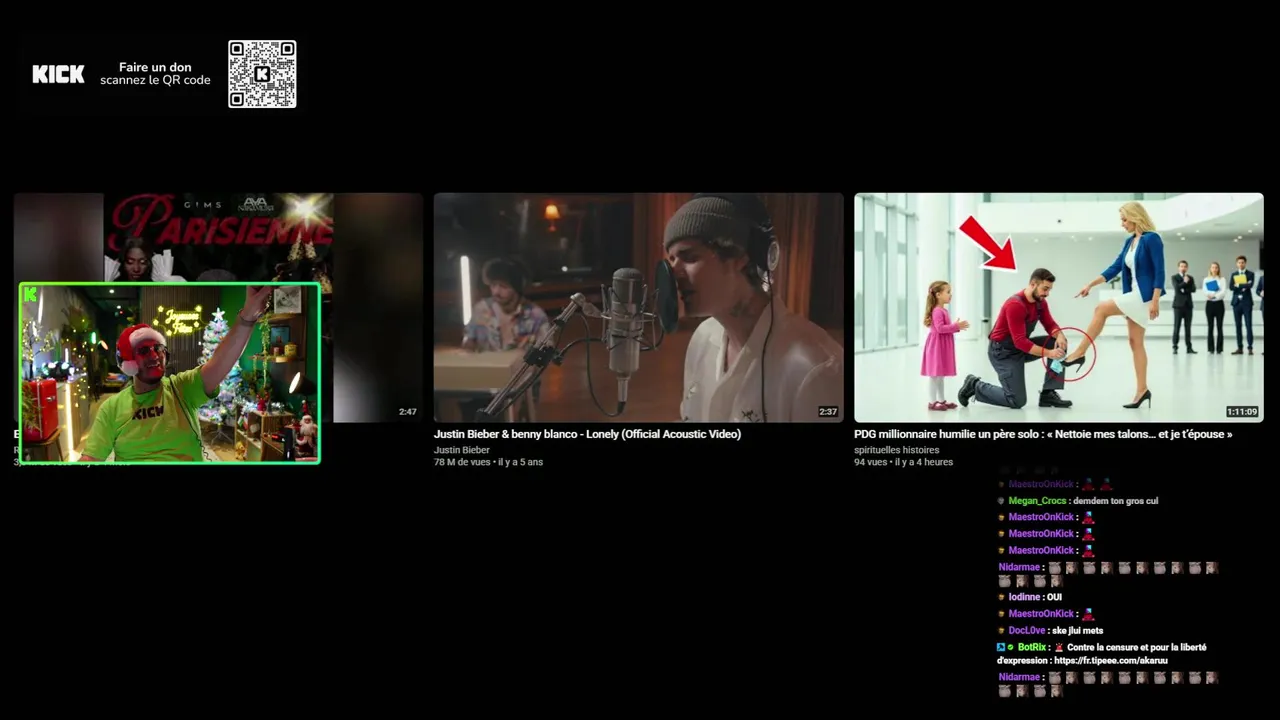
Task: Click the siren emoji in the BotRix message
Action: [1058, 647]
